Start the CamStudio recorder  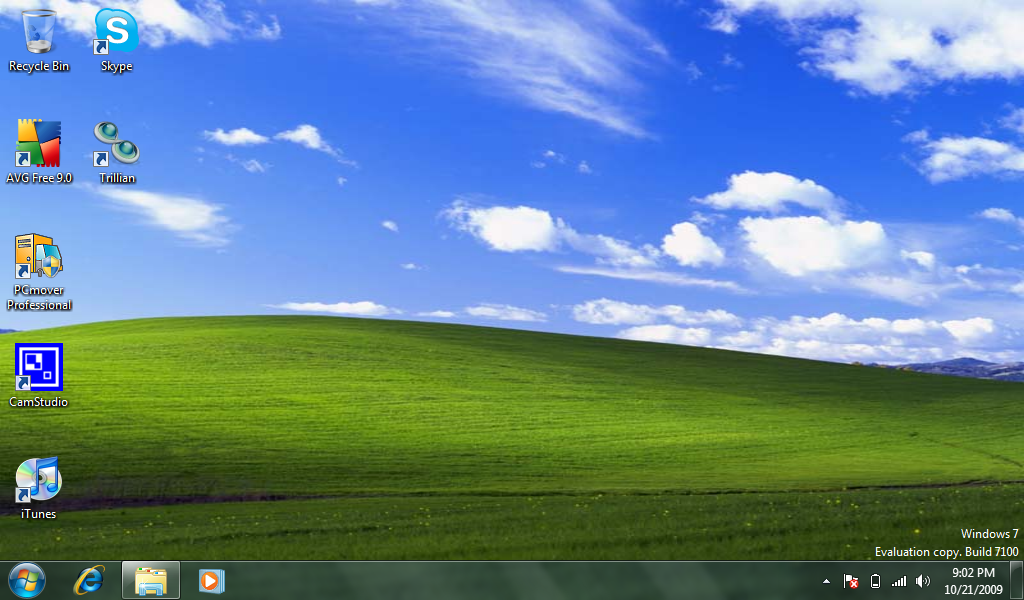coord(38,365)
